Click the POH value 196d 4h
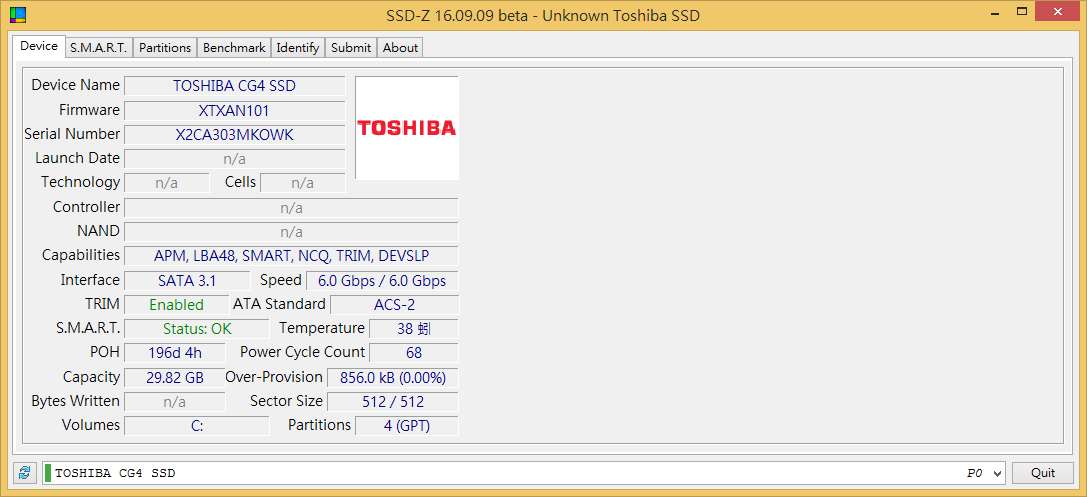 [175, 353]
